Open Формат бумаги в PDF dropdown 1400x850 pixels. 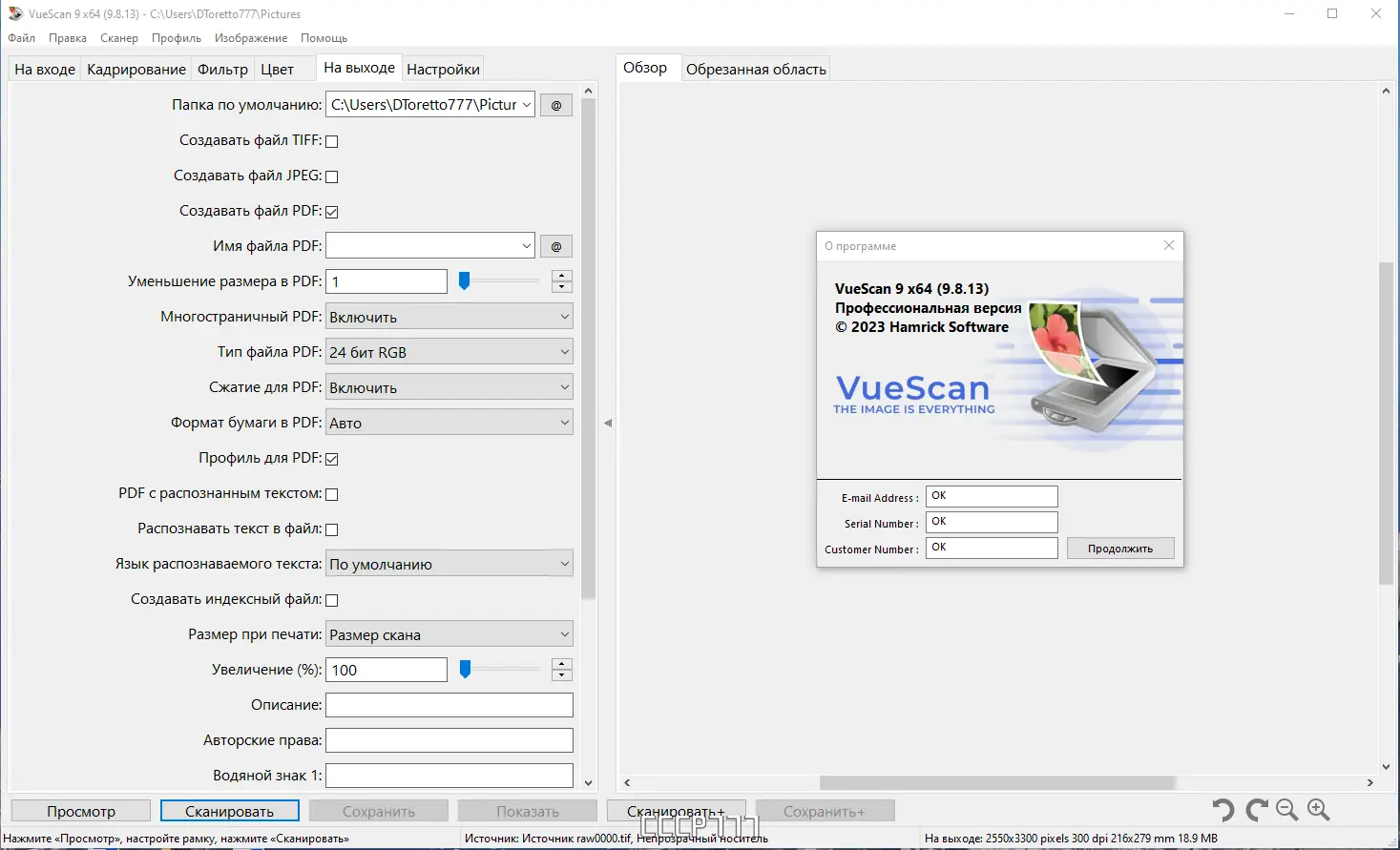click(449, 423)
